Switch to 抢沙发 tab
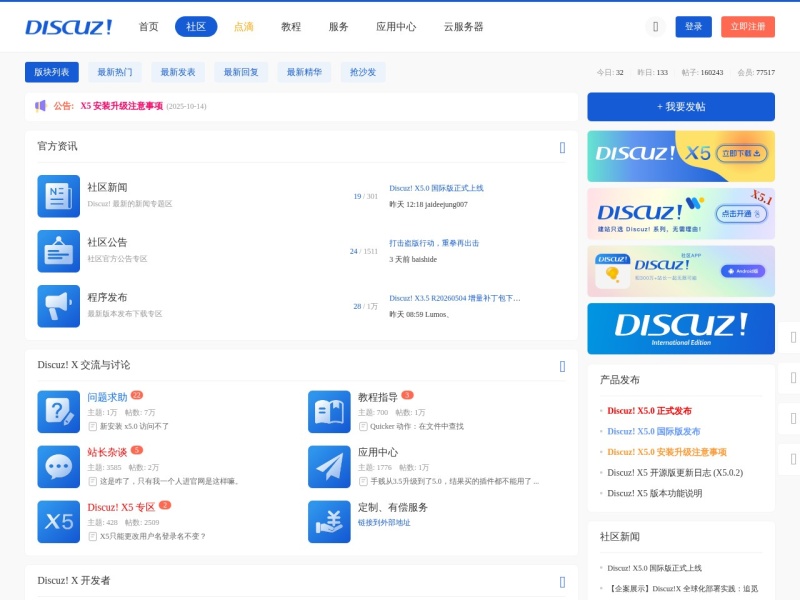The height and width of the screenshot is (600, 800). pos(363,72)
